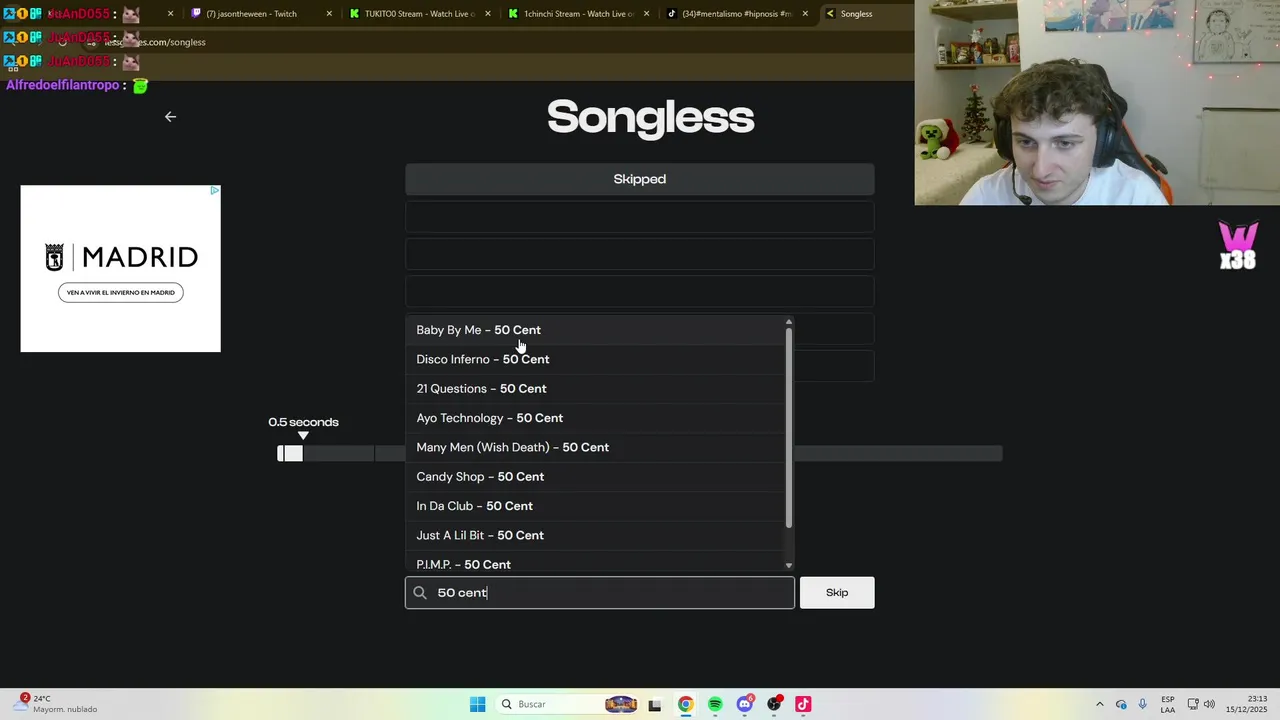Screen dimensions: 1280x720
Task: Pick Ayo Technology – 50 Cent
Action: (x=595, y=418)
